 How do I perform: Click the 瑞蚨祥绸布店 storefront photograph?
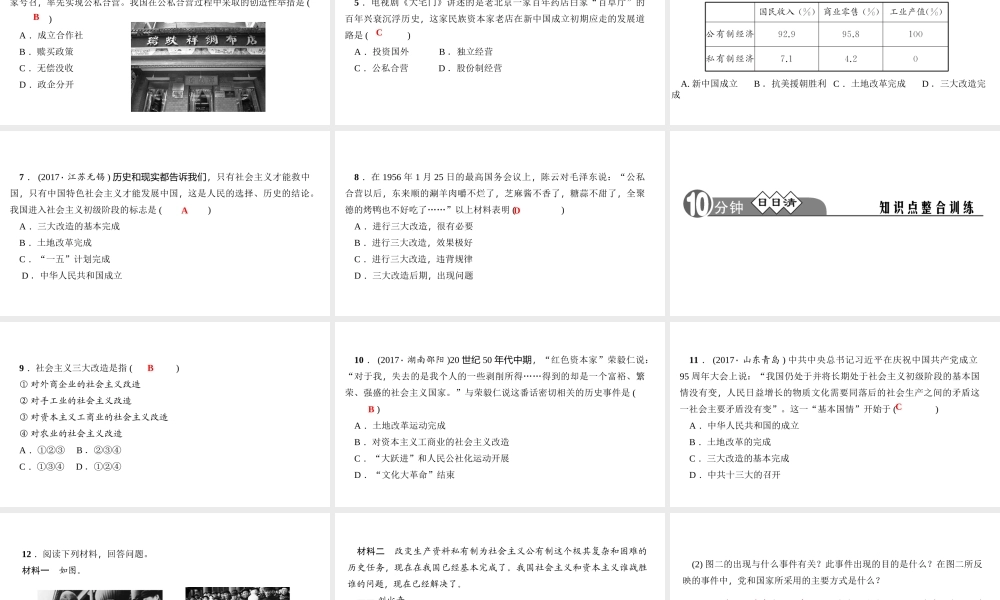(198, 67)
